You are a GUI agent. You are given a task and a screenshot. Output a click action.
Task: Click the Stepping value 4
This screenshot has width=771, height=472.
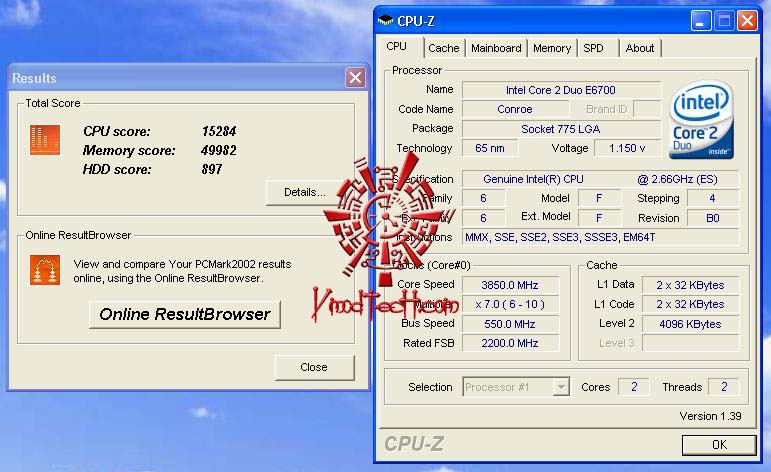coord(712,198)
